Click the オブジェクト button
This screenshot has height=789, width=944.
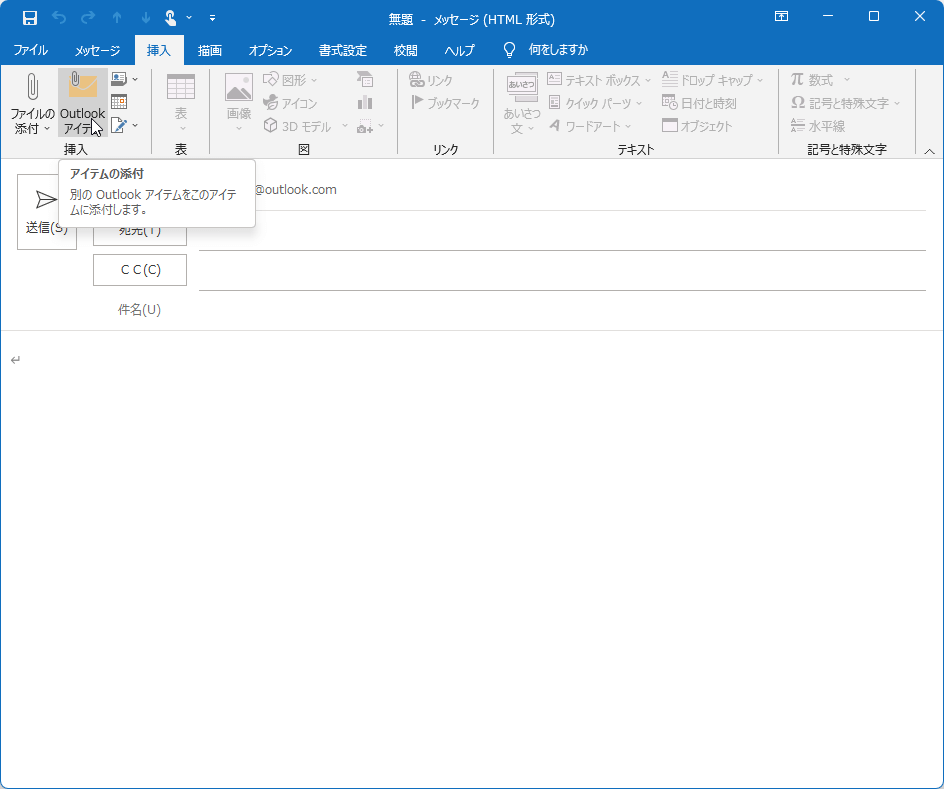point(697,126)
